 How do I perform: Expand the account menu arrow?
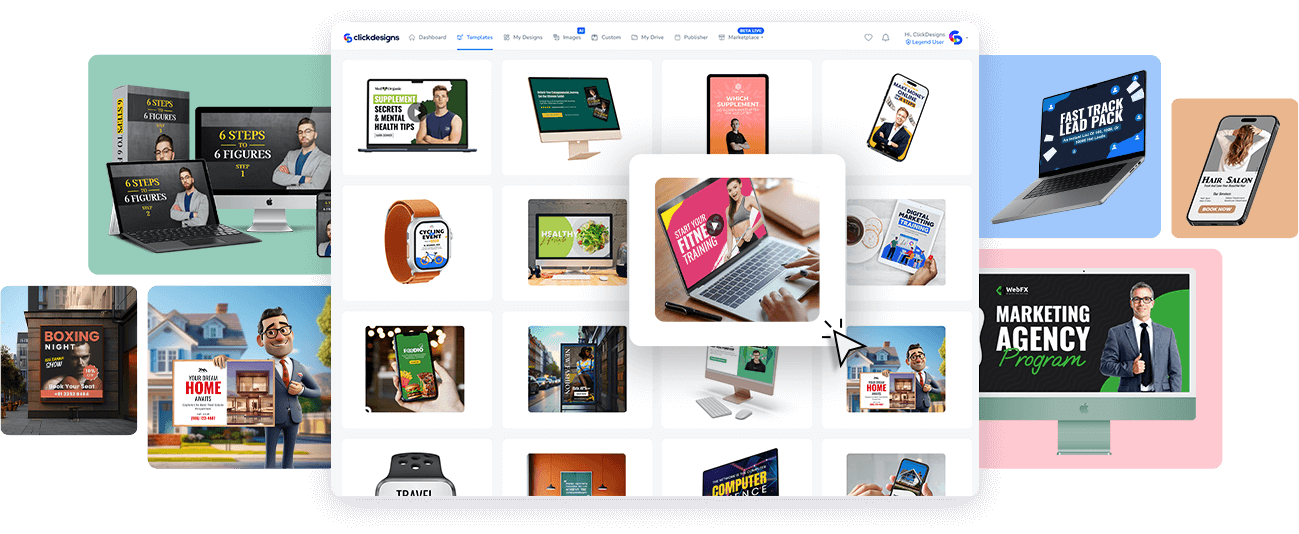pos(967,38)
